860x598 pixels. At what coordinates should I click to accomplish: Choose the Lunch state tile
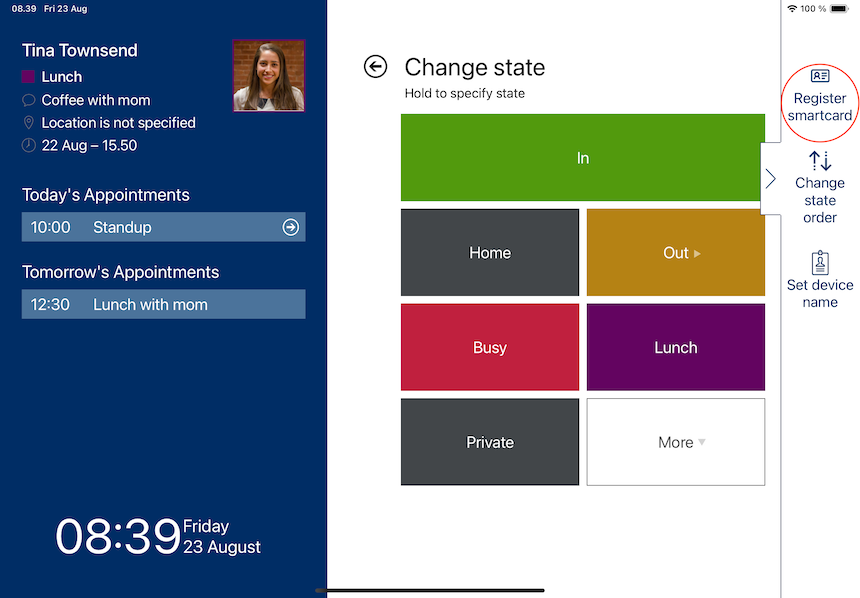676,347
